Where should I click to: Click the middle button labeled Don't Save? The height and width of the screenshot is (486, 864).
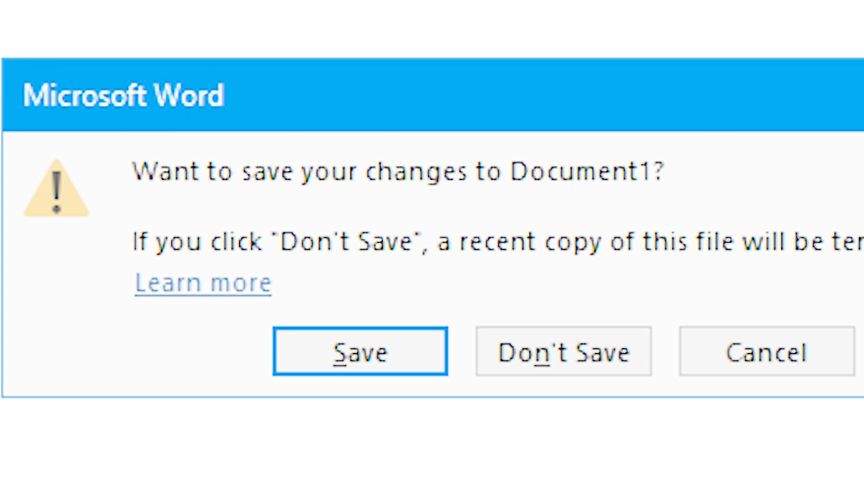(563, 352)
